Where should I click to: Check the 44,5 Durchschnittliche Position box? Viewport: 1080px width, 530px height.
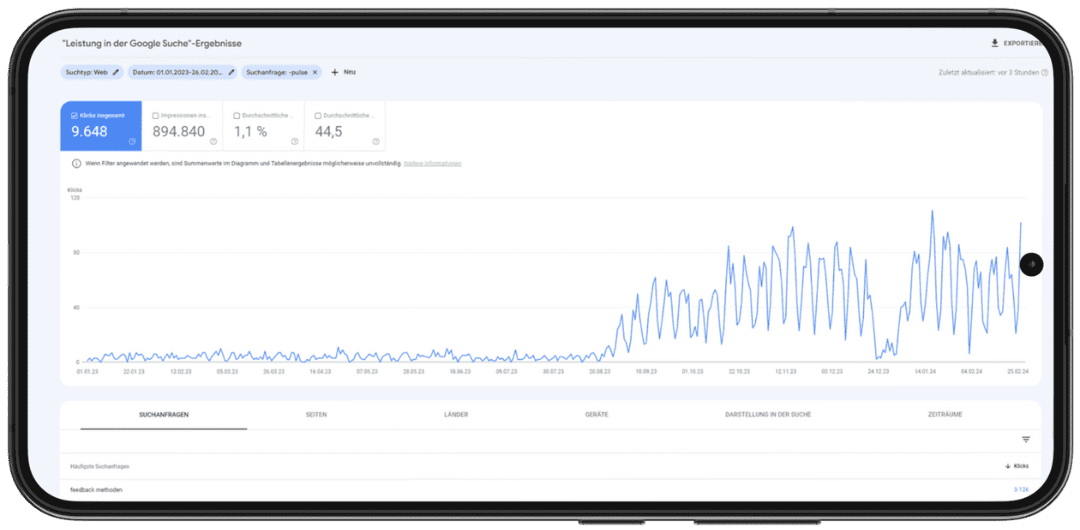pos(318,116)
